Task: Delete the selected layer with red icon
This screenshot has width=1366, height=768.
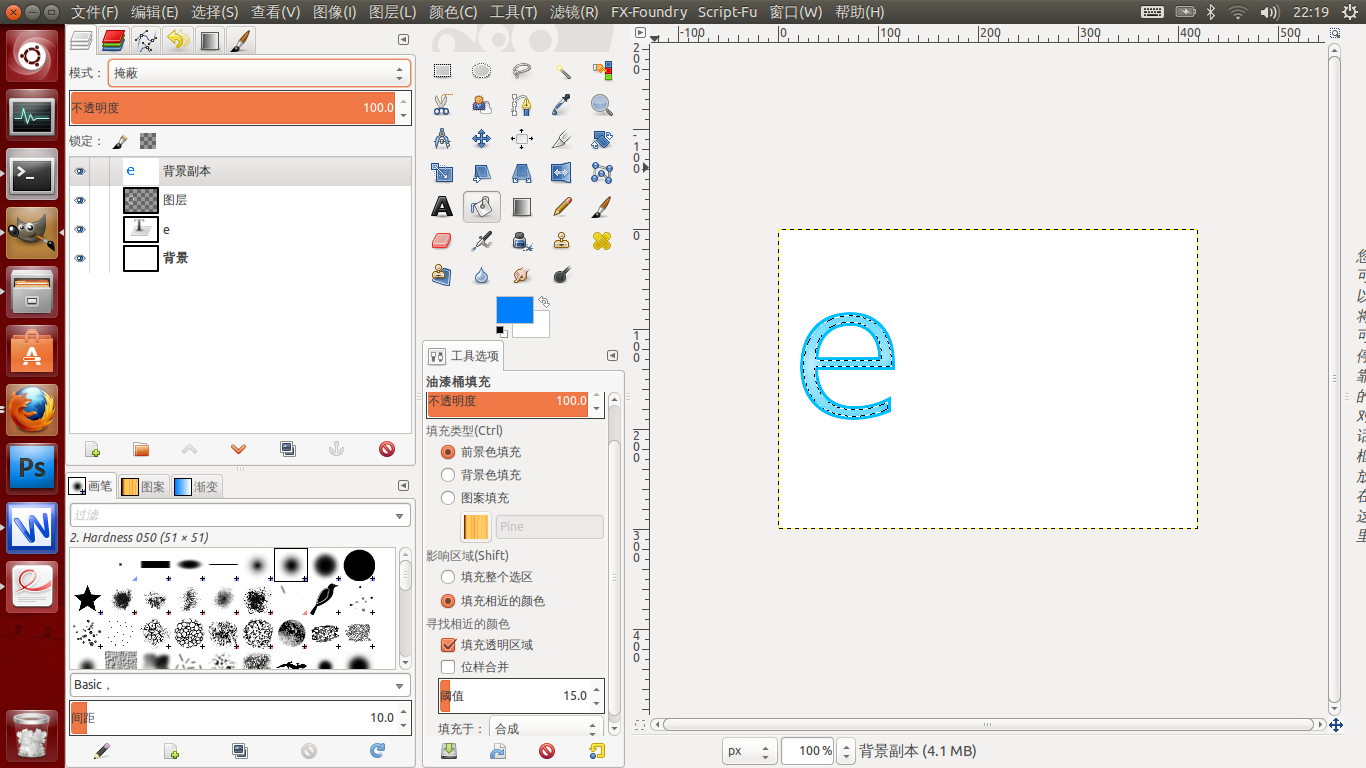Action: 387,450
